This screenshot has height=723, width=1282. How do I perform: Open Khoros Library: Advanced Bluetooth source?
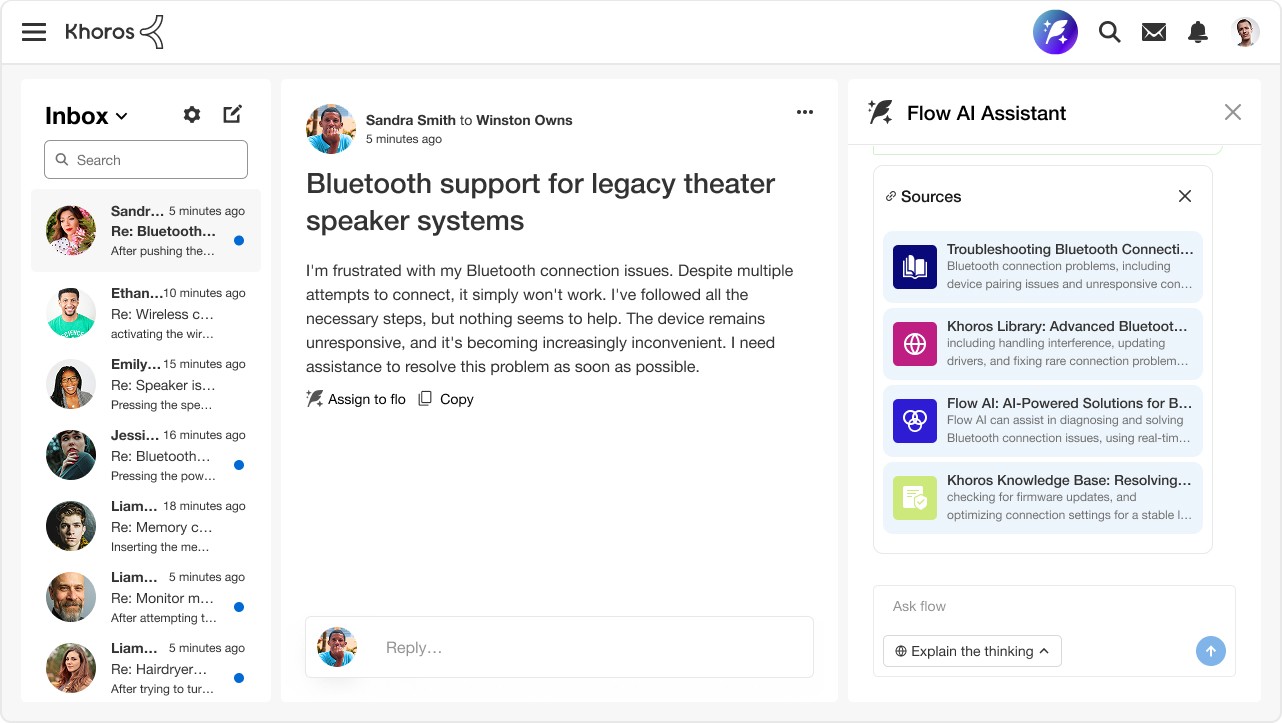pyautogui.click(x=1043, y=344)
